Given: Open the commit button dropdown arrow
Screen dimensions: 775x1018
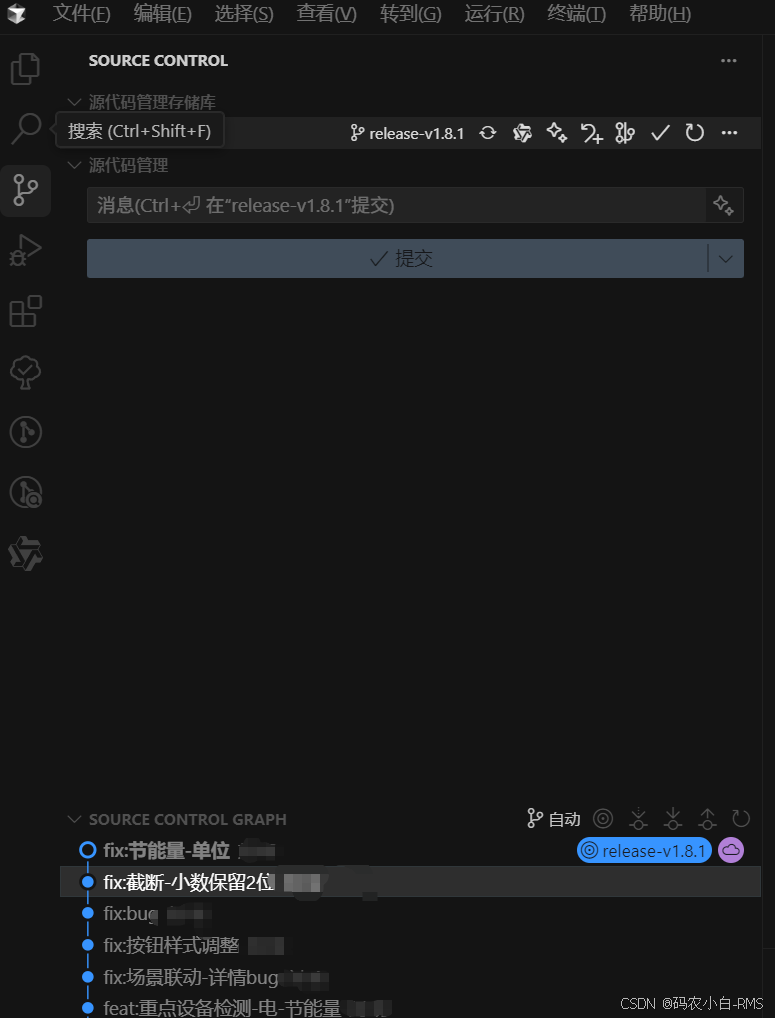Looking at the screenshot, I should 726,258.
